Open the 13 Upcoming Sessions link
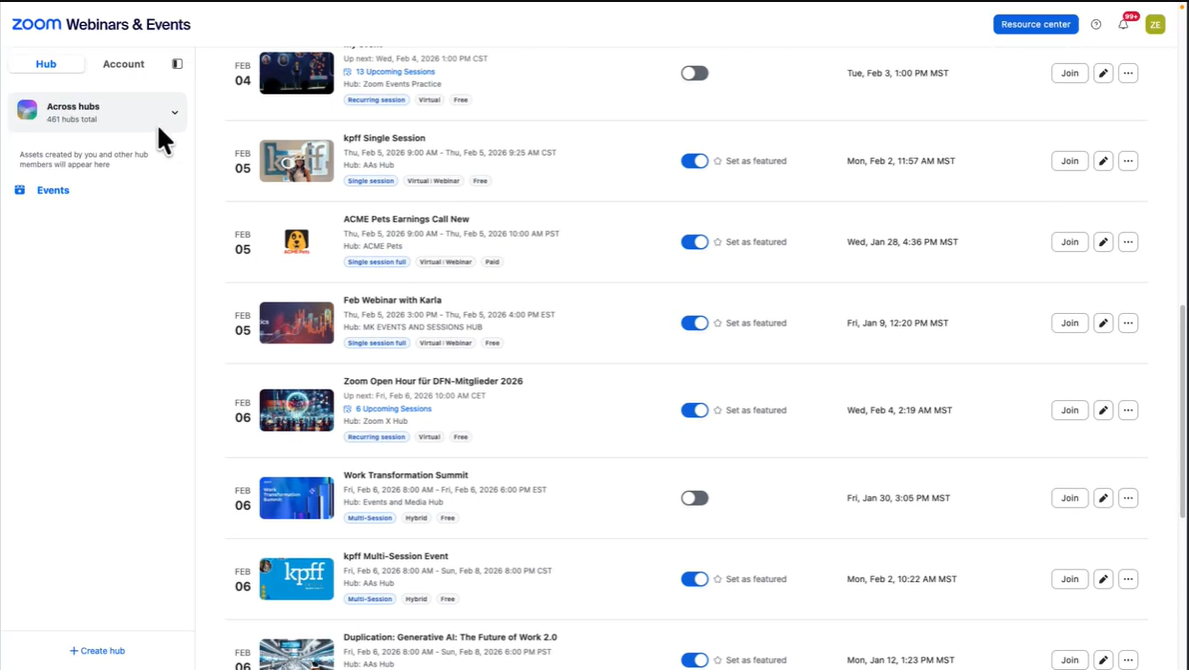 coord(395,72)
